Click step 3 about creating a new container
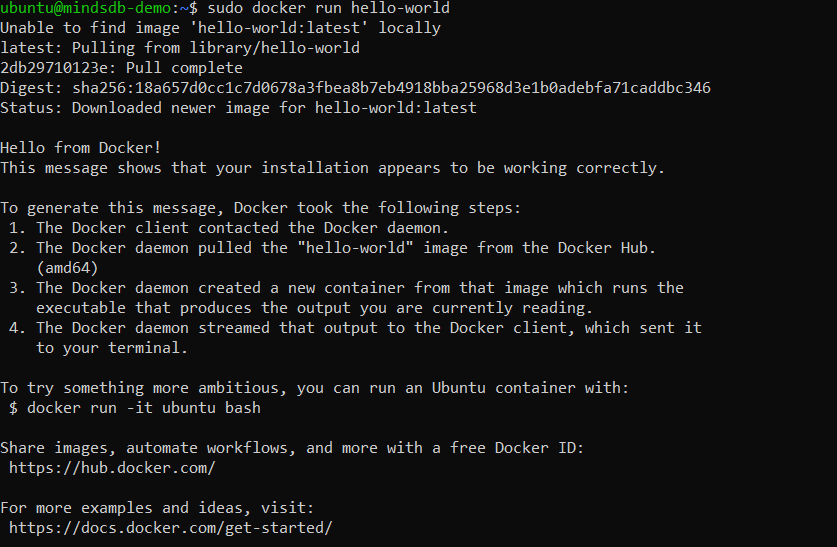Image resolution: width=837 pixels, height=547 pixels. click(360, 288)
